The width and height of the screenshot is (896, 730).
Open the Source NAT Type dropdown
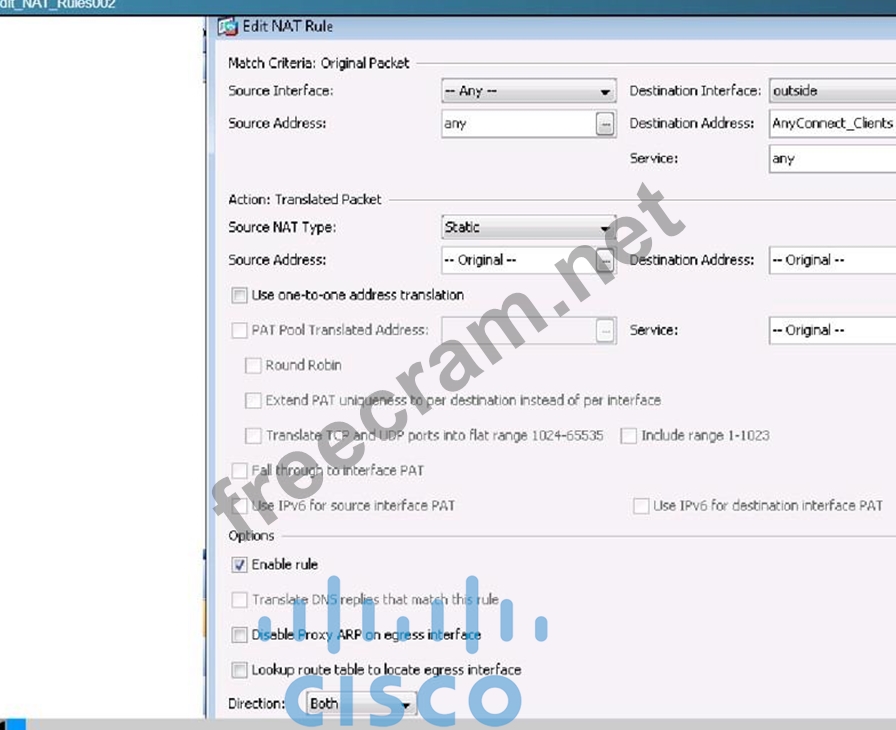605,228
